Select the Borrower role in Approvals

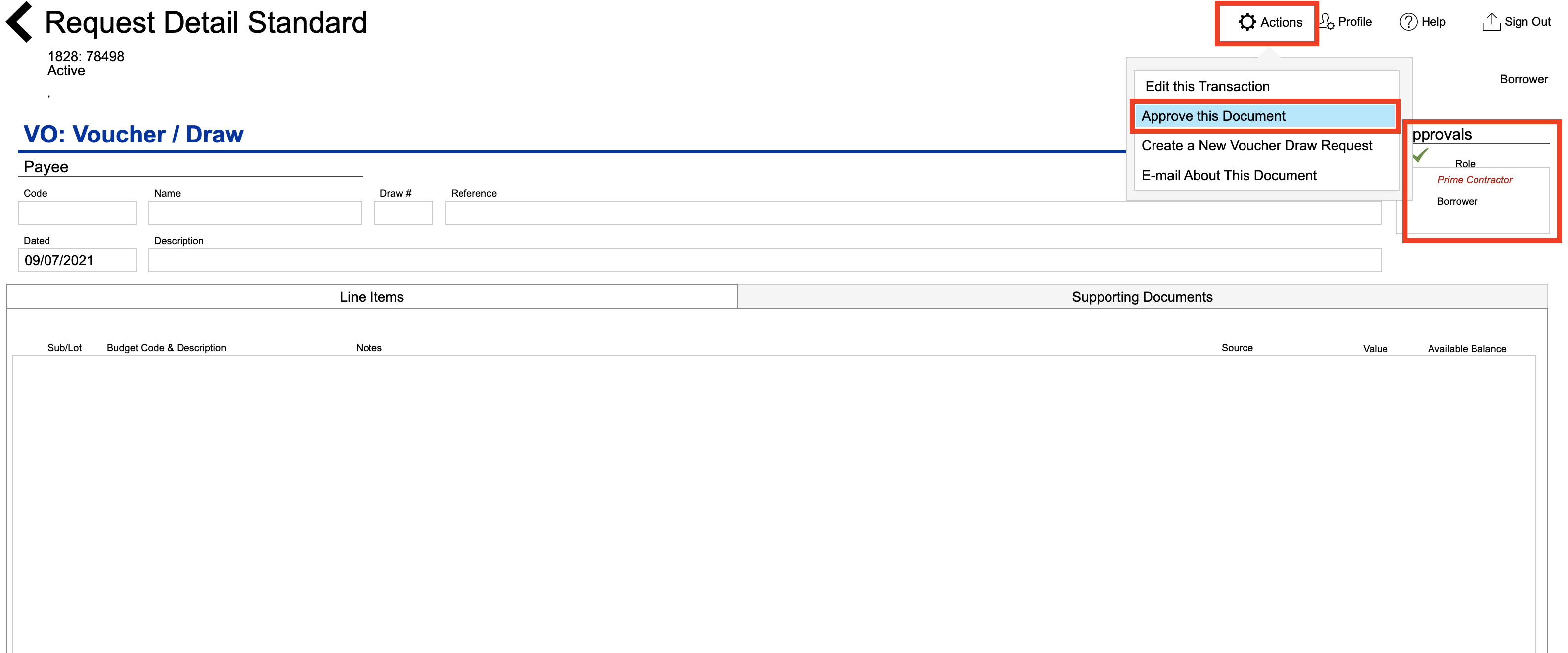tap(1457, 202)
